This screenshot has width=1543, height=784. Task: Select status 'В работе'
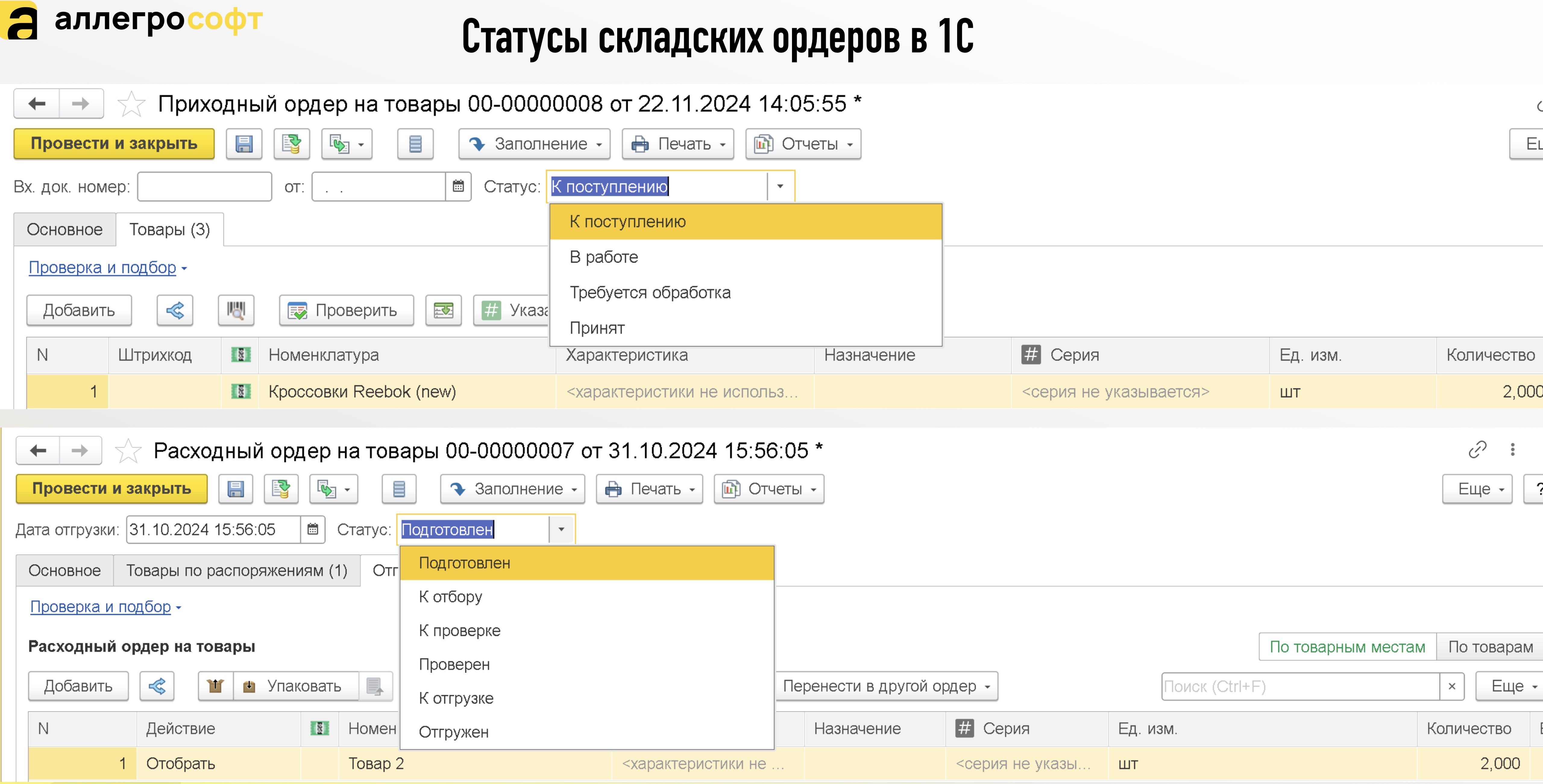click(x=746, y=257)
